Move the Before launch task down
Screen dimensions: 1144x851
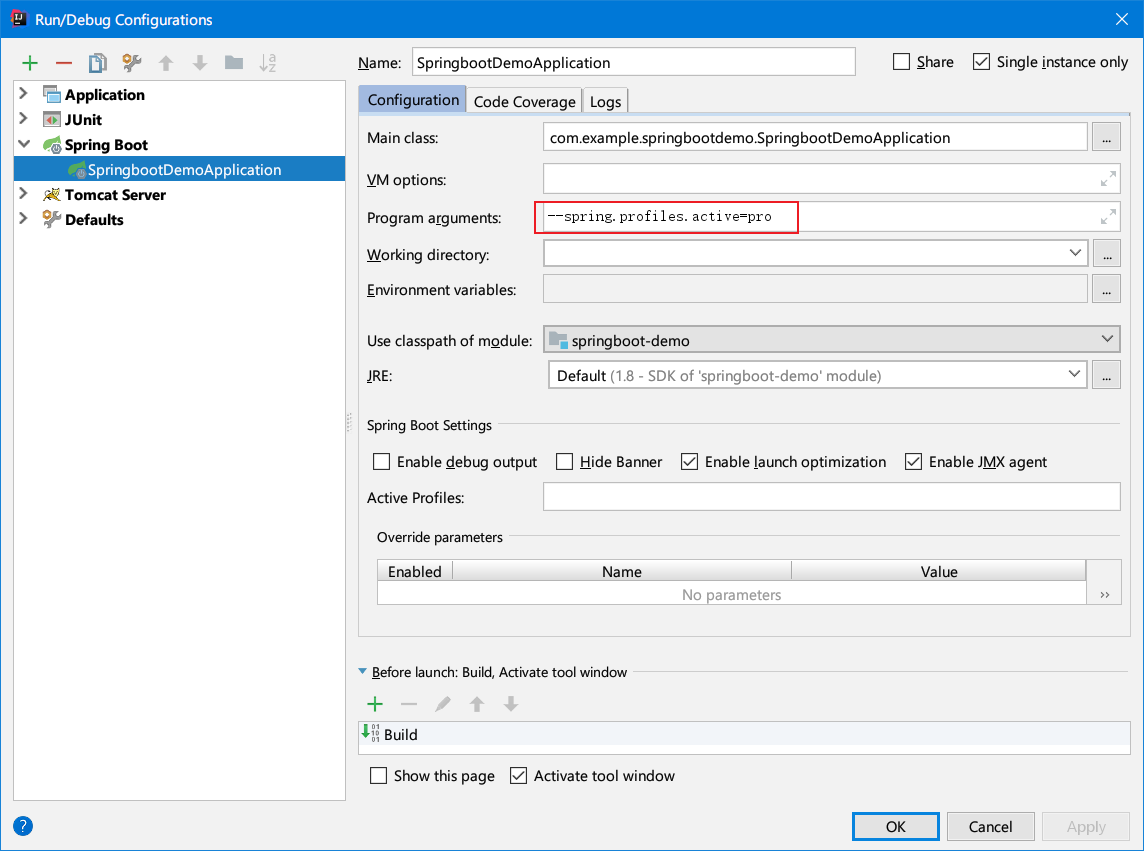pyautogui.click(x=511, y=704)
